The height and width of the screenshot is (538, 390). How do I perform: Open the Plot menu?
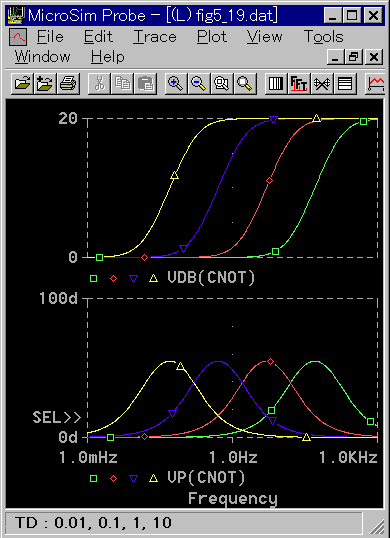point(212,36)
